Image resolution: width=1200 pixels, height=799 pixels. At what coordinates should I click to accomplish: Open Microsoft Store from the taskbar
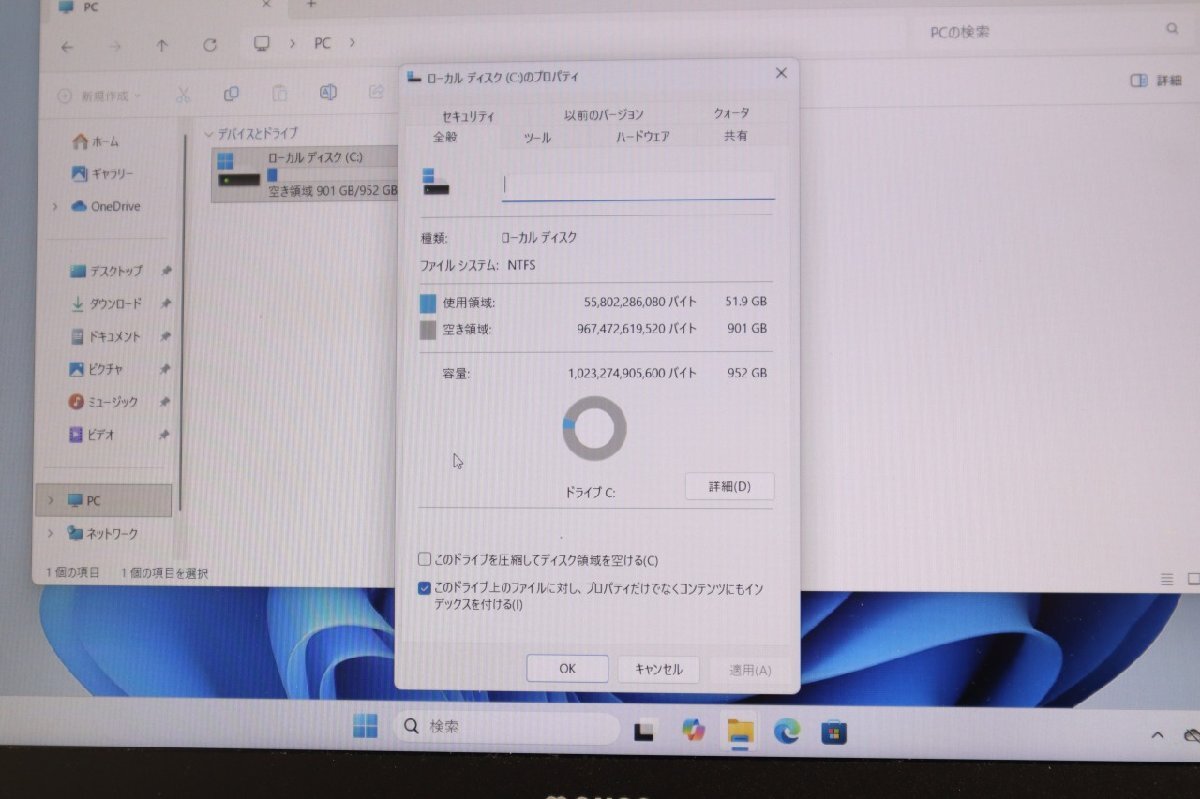pos(832,732)
